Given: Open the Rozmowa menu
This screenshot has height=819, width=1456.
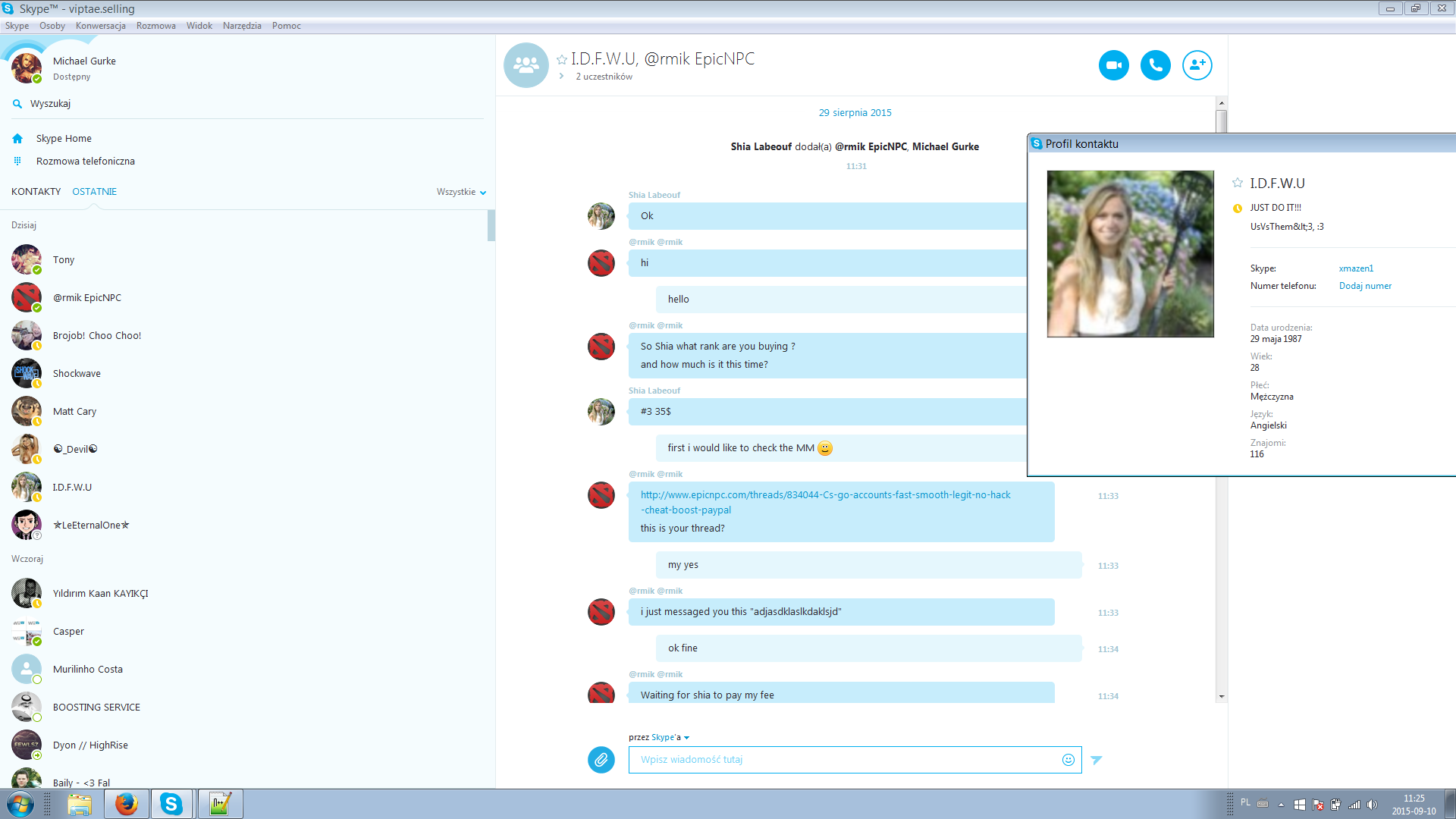Looking at the screenshot, I should [156, 26].
